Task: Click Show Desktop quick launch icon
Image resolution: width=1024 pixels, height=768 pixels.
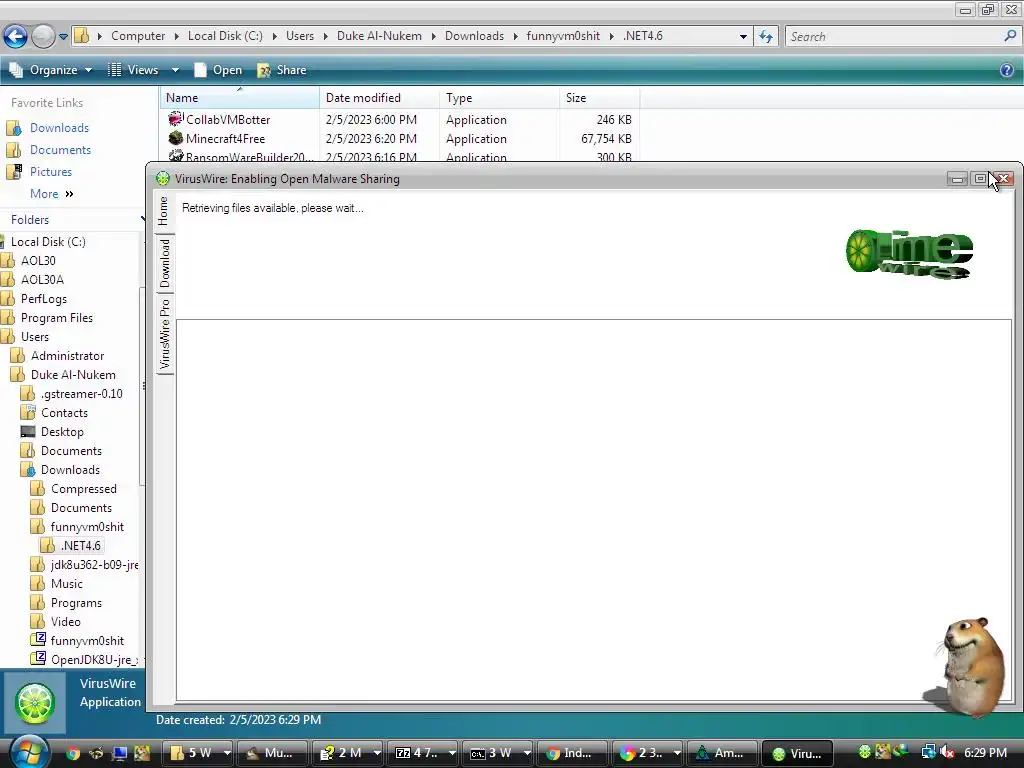Action: coord(120,754)
